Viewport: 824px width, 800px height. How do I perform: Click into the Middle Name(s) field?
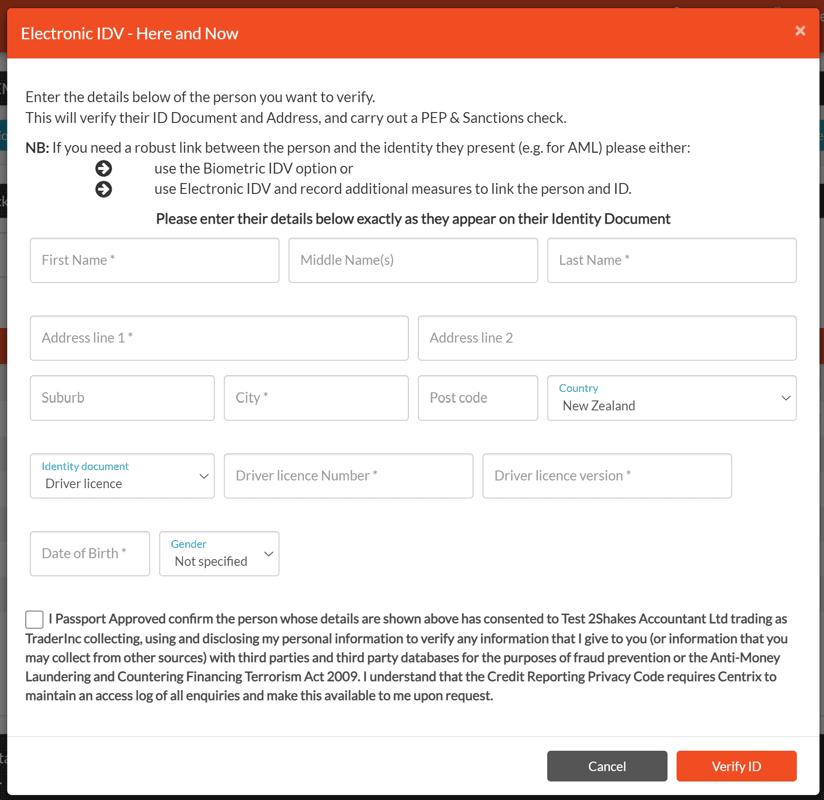(x=413, y=260)
